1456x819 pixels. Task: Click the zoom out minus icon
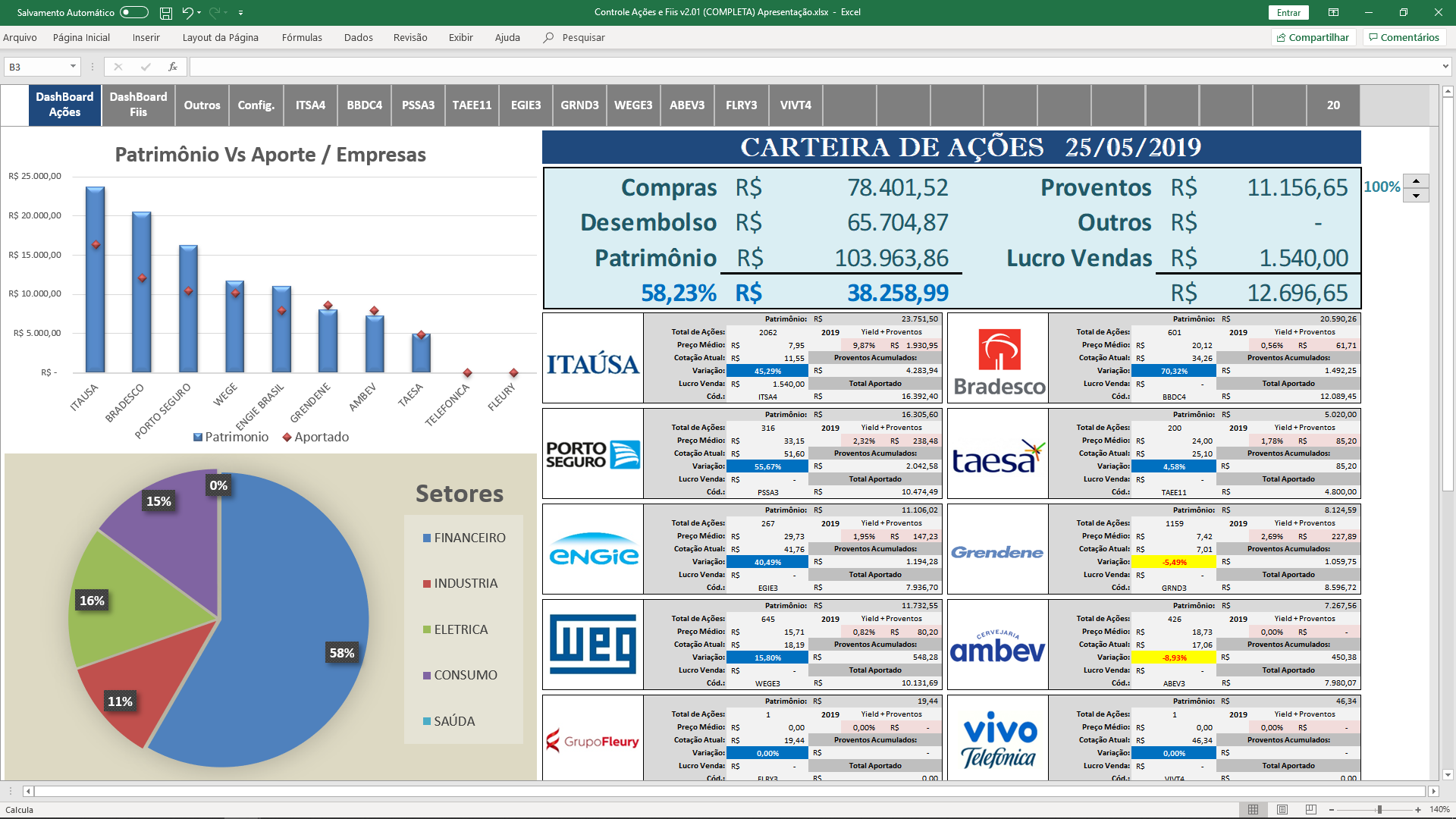(x=1333, y=810)
